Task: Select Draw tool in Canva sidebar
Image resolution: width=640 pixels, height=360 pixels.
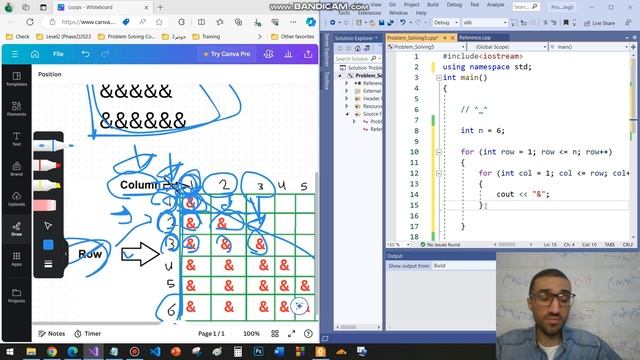Action: pyautogui.click(x=16, y=229)
